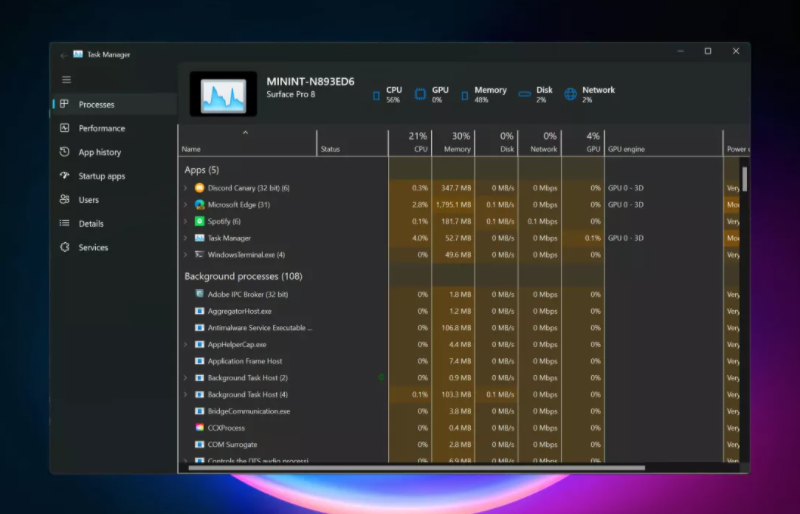This screenshot has height=514, width=800.
Task: Sort processes by CPU column header
Action: pyautogui.click(x=410, y=143)
